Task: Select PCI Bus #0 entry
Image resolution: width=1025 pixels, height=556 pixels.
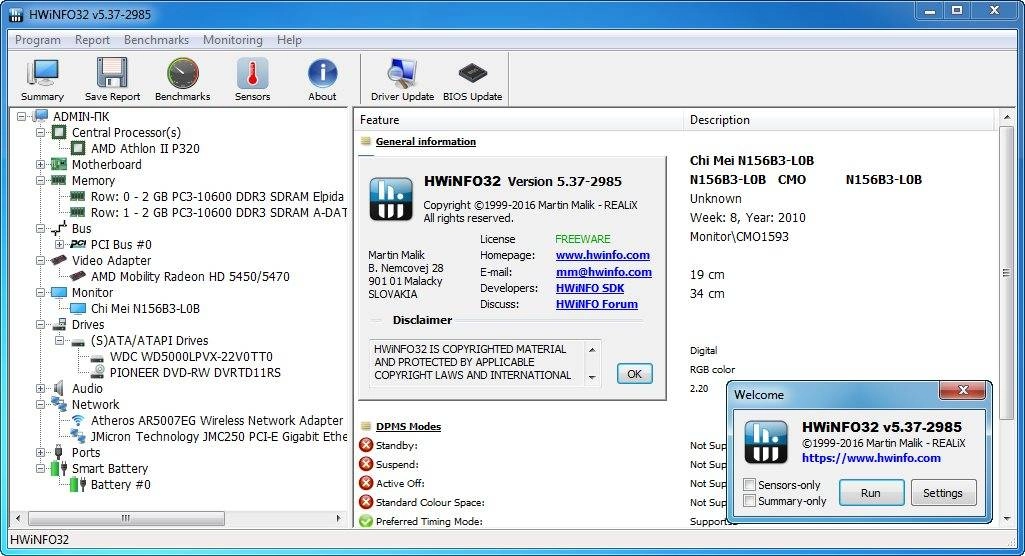Action: [x=121, y=244]
